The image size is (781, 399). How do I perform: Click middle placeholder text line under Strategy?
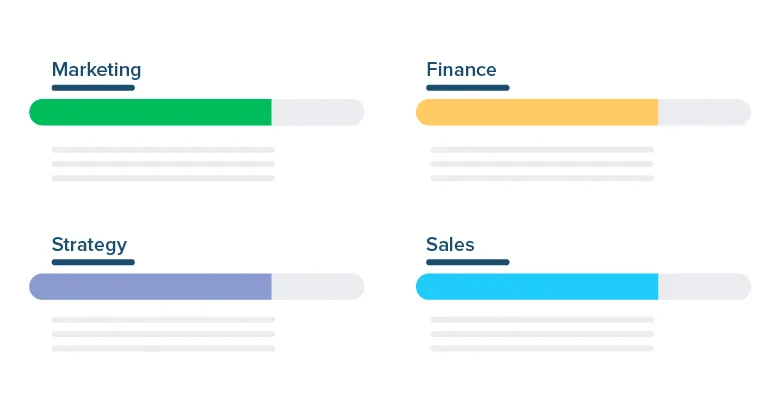(x=163, y=334)
